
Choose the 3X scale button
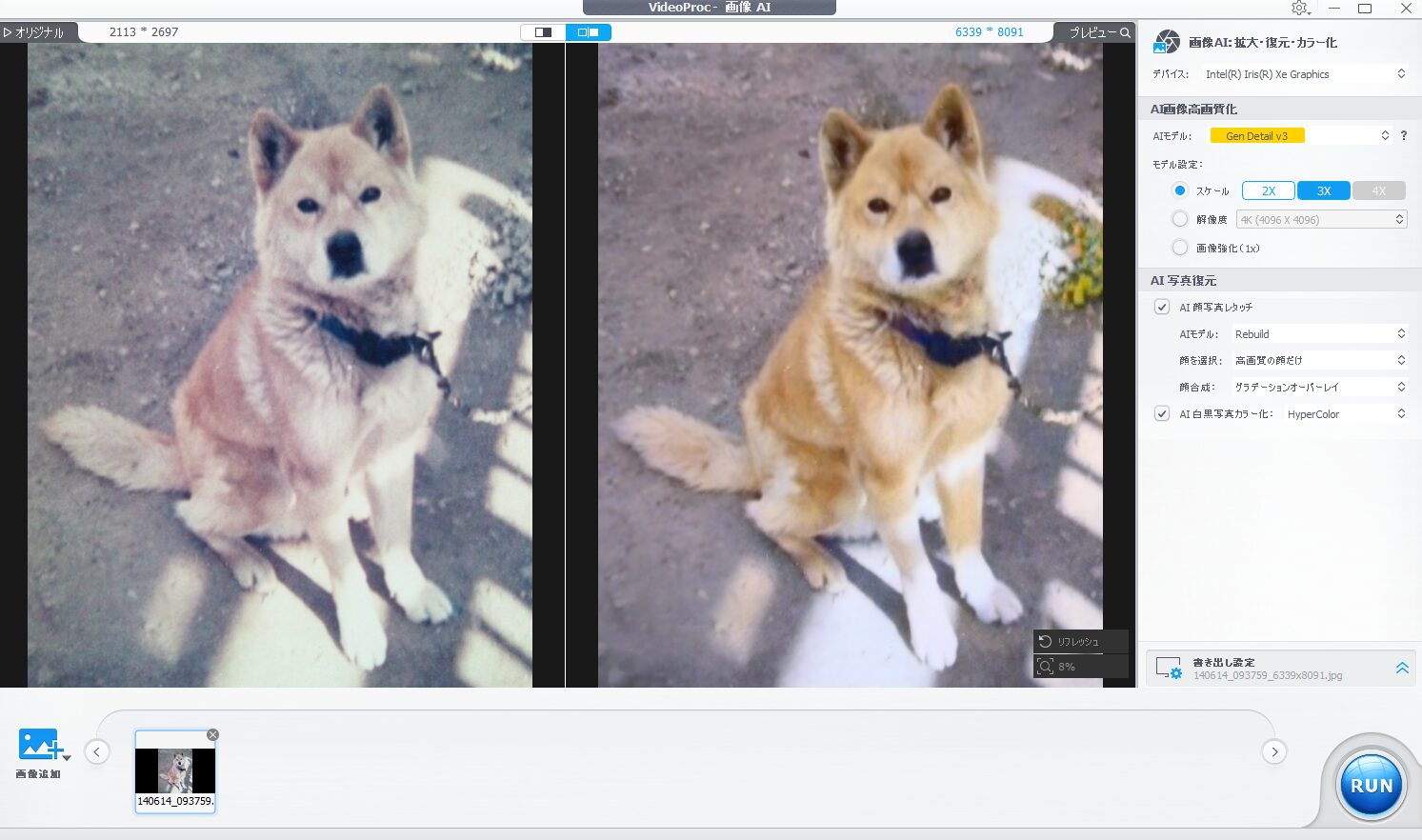pos(1324,190)
